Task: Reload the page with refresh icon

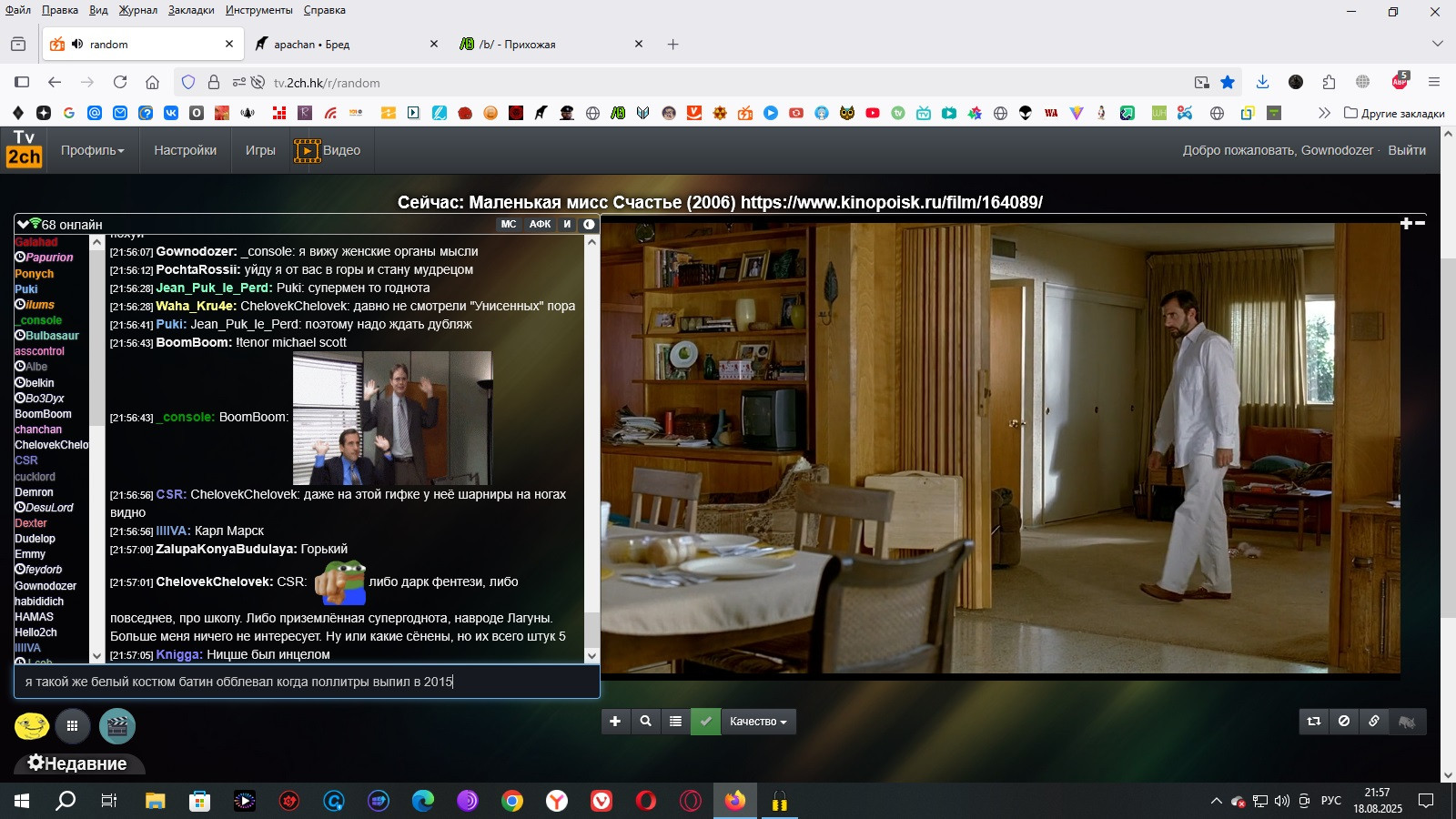Action: tap(119, 82)
